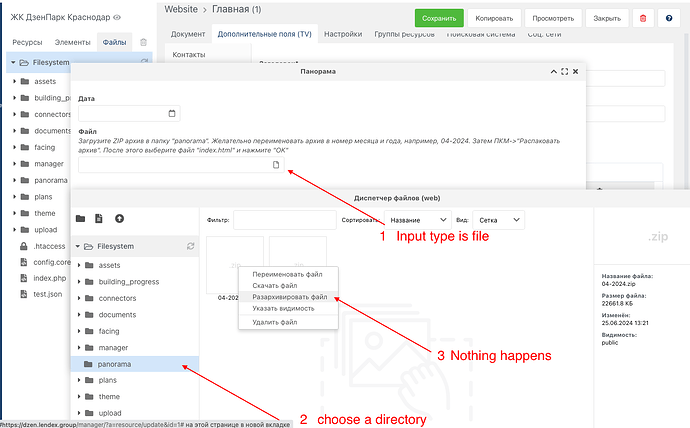The height and width of the screenshot is (428, 690).
Task: Click upload icon in file manager
Action: (119, 219)
